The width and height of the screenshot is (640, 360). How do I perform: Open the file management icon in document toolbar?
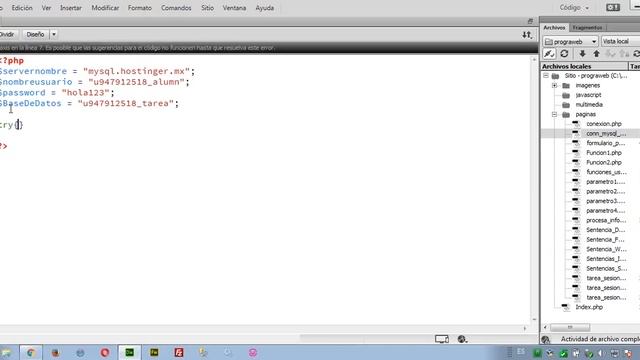coord(527,35)
